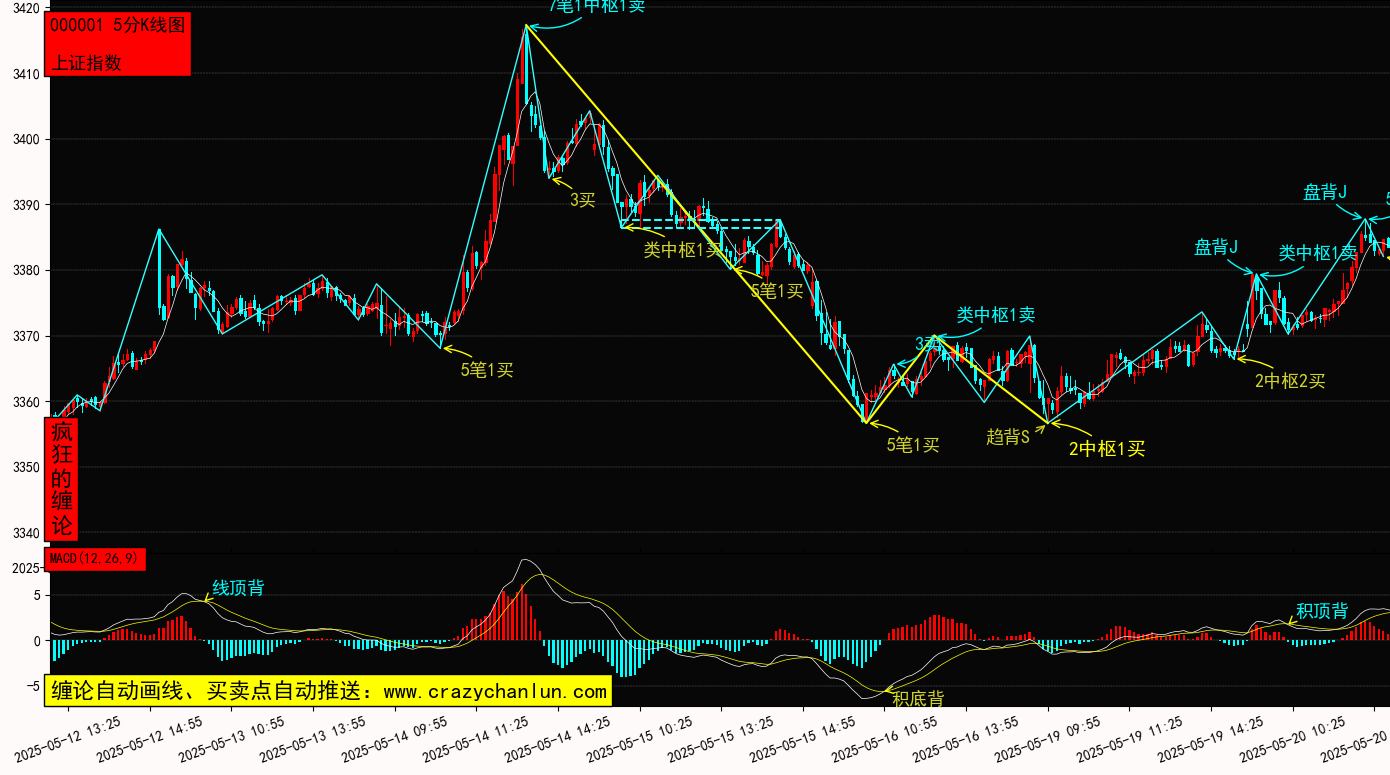Select the 盘背J label left of 类中枢1卖

click(x=1216, y=247)
